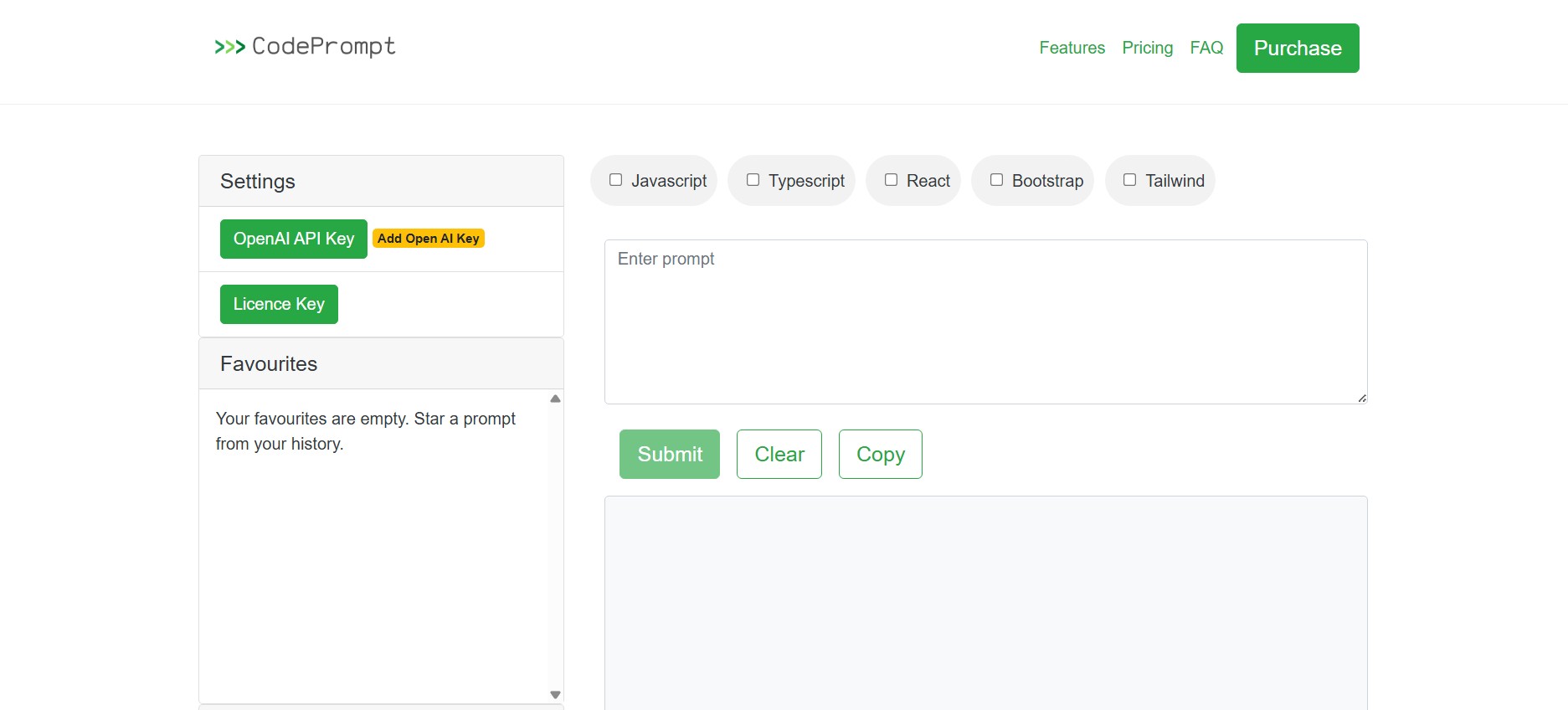This screenshot has height=710, width=1568.
Task: Enable the Javascript checkbox
Action: coord(616,180)
